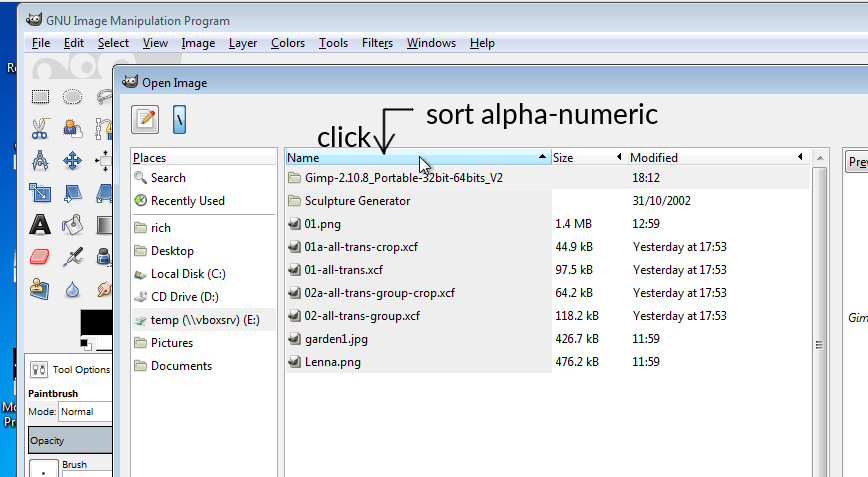Image resolution: width=868 pixels, height=477 pixels.
Task: Toggle the type-a-file-name pencil button
Action: (145, 119)
